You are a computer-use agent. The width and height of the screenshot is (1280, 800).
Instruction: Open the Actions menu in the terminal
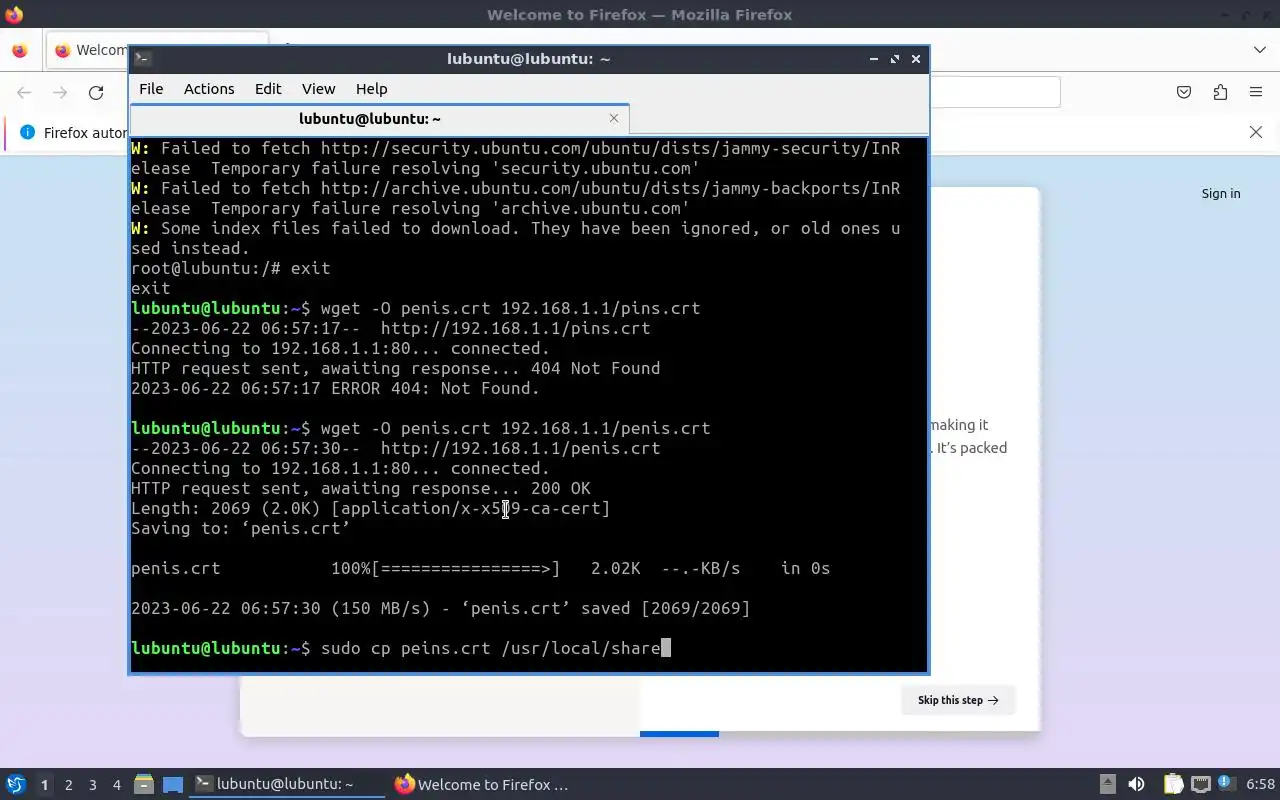click(209, 89)
